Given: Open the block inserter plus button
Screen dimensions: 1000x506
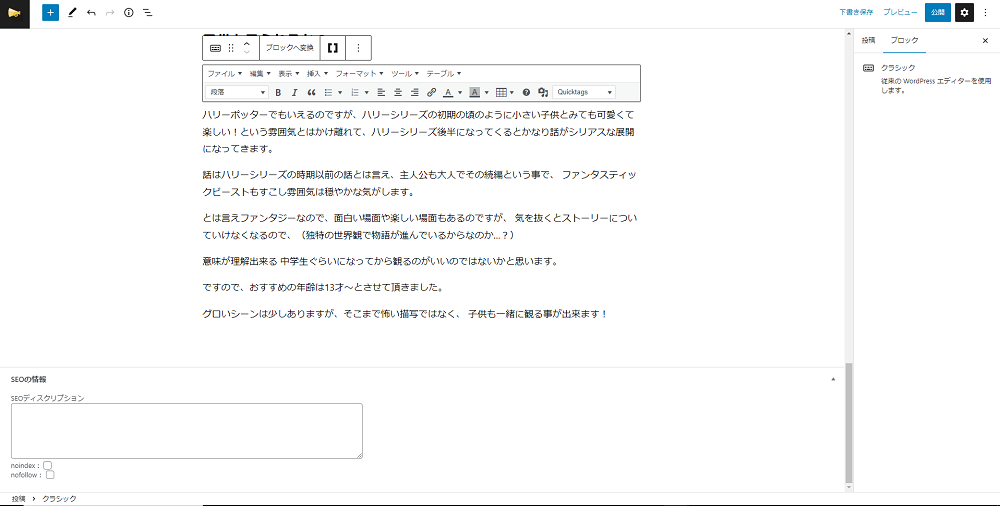Looking at the screenshot, I should click(x=50, y=12).
